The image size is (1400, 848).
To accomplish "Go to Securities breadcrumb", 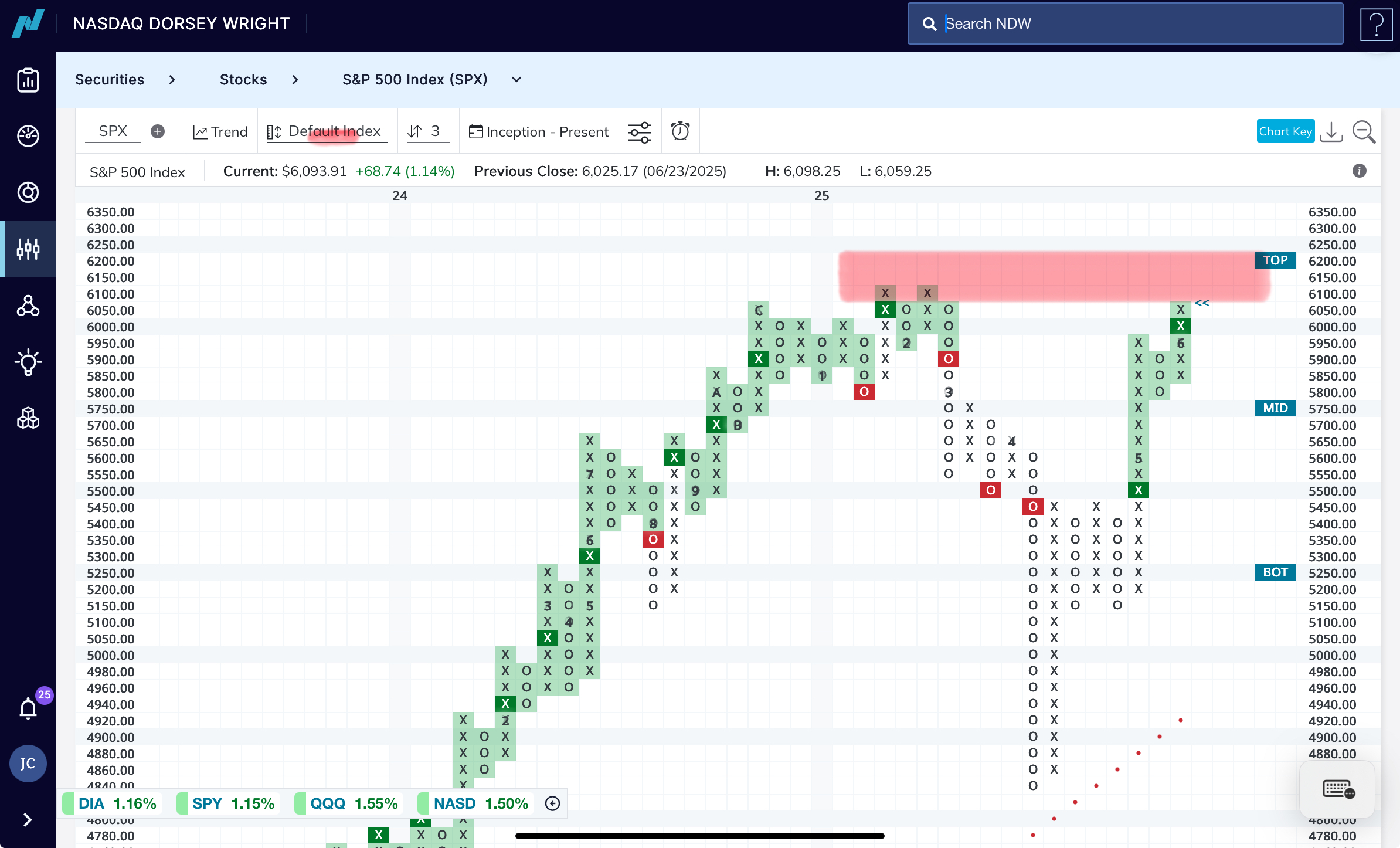I will [110, 80].
